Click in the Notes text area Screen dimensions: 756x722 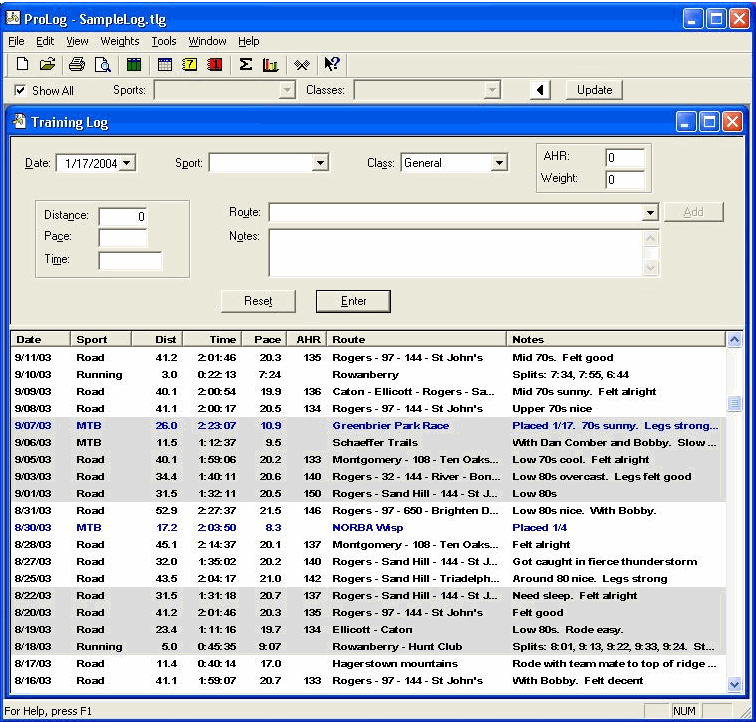pyautogui.click(x=456, y=253)
